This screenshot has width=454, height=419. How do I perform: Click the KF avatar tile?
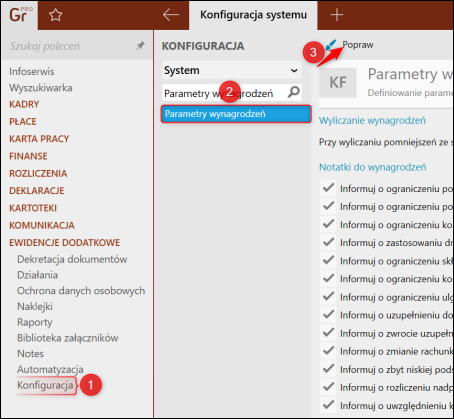[338, 83]
